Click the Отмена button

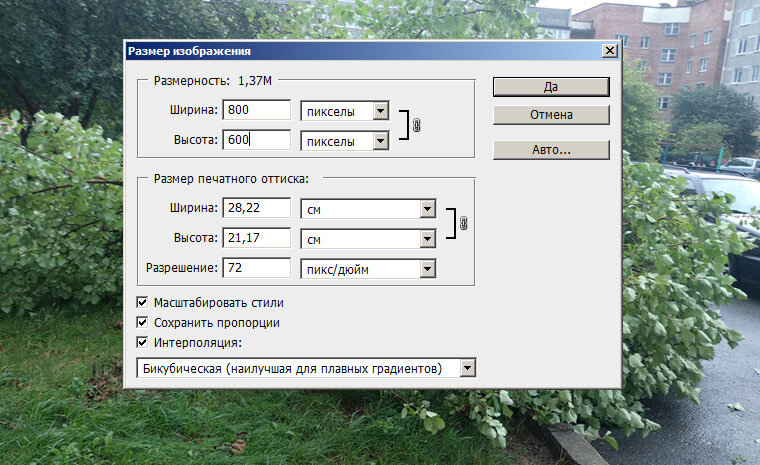[x=551, y=115]
